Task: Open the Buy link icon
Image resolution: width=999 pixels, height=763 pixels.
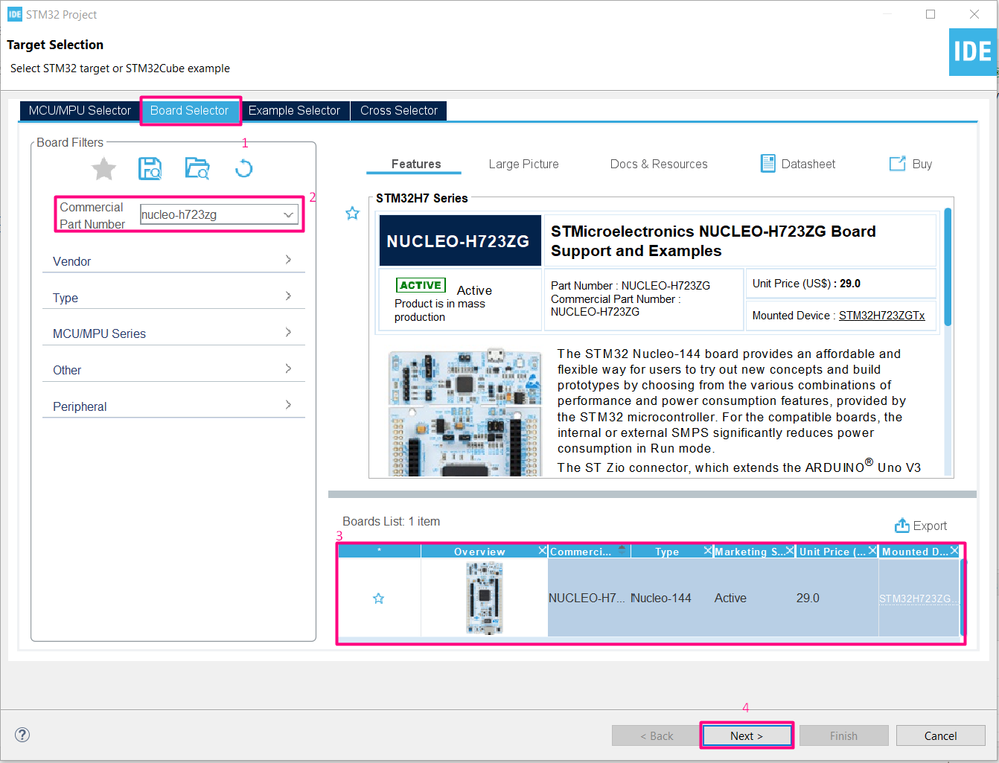Action: [897, 164]
